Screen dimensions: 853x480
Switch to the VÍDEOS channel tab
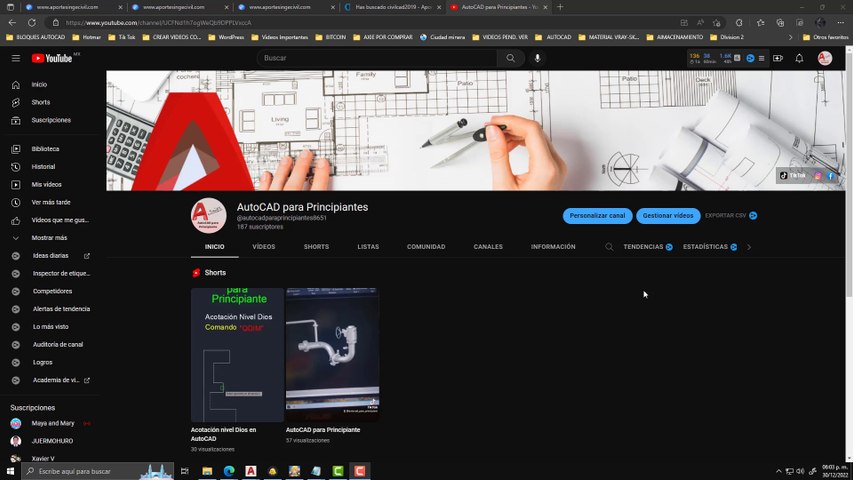click(x=263, y=247)
